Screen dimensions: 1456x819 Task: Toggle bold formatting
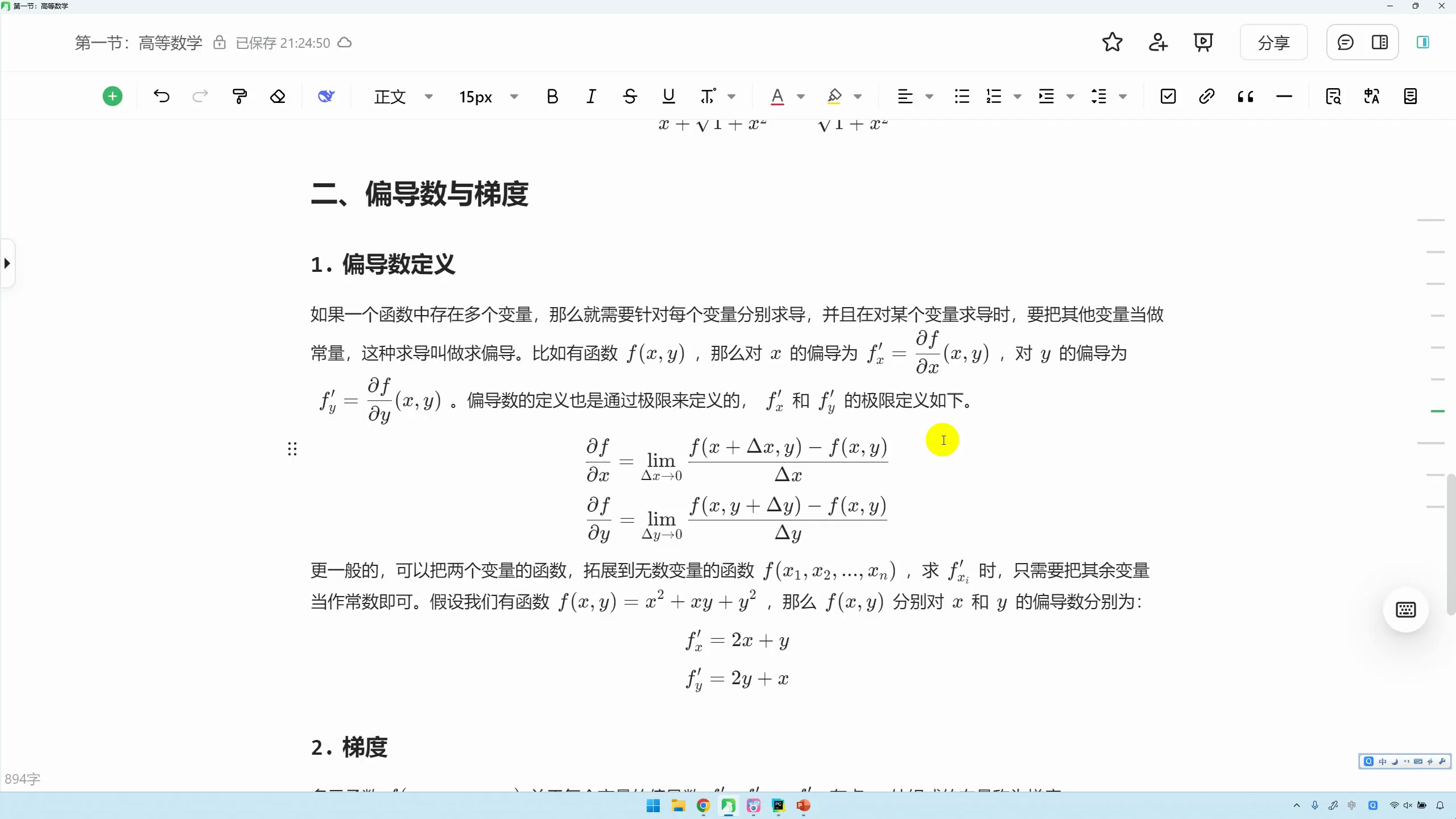tap(552, 96)
